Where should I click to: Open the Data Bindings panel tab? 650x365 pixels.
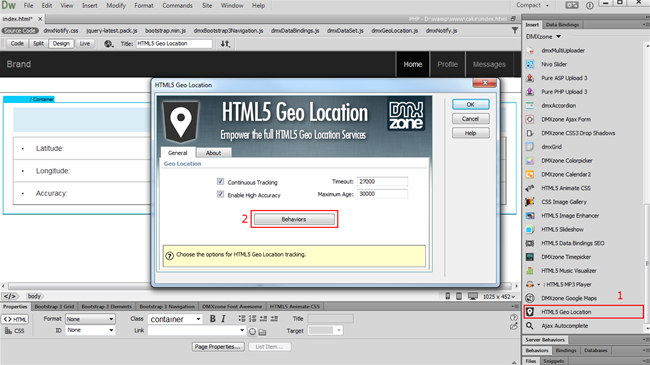(562, 25)
